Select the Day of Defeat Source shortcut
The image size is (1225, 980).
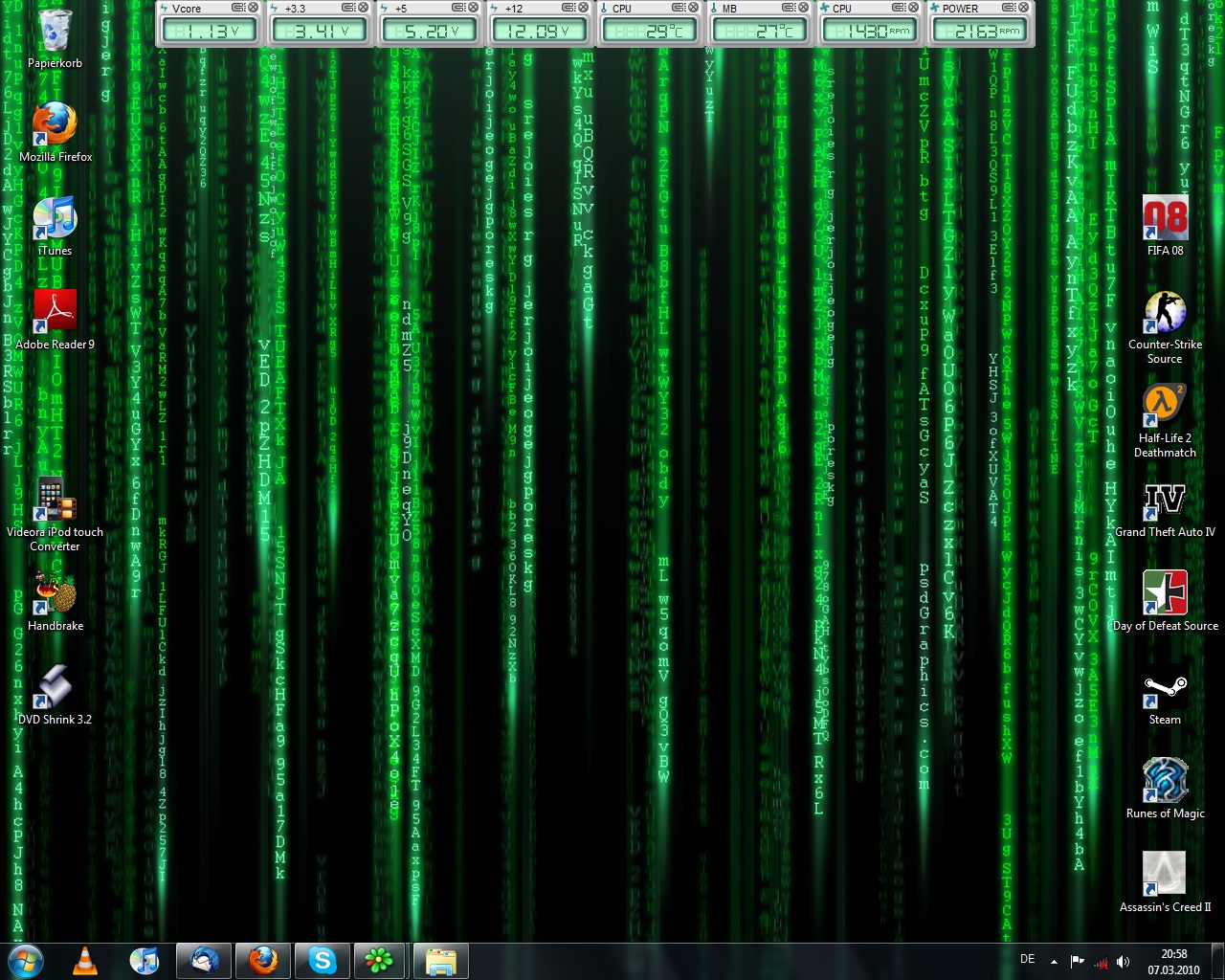(1165, 601)
